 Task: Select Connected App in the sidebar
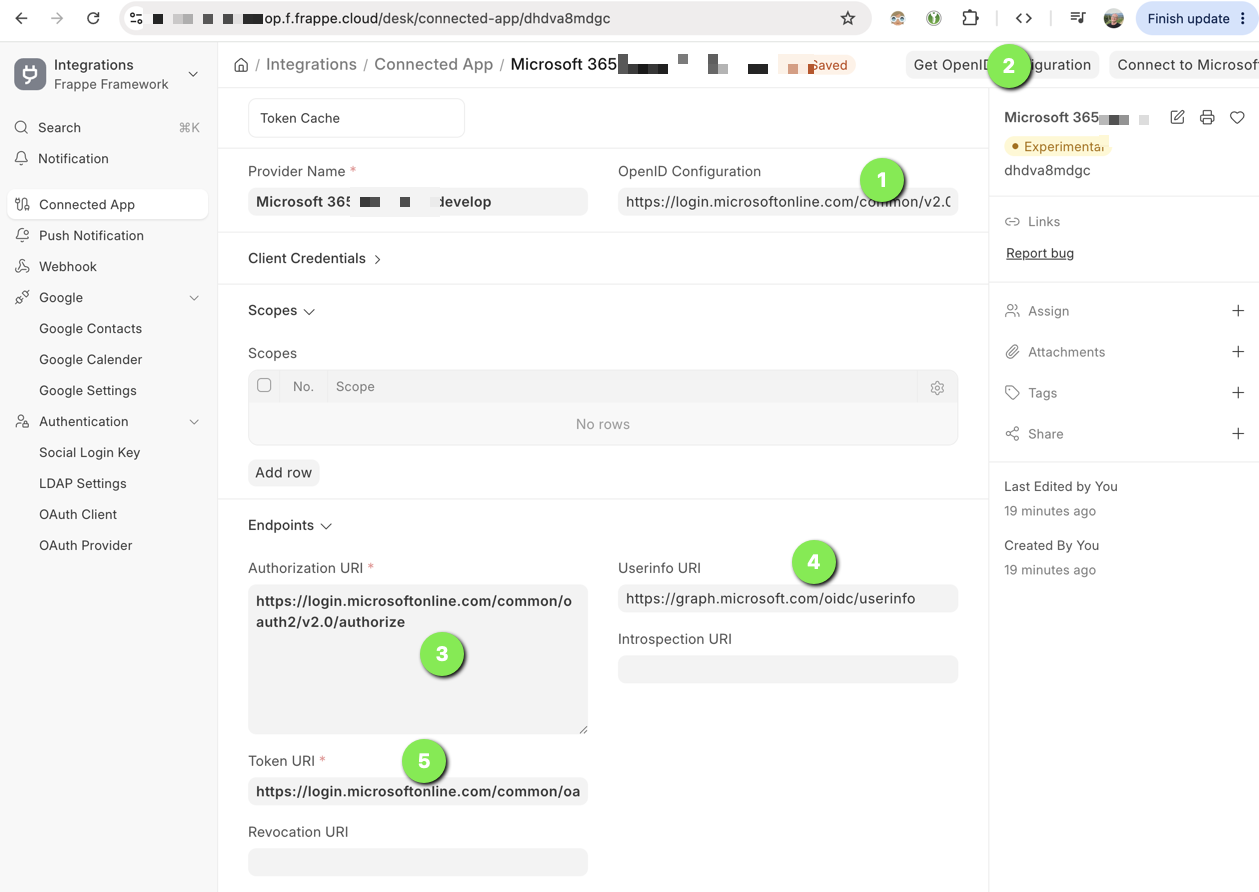tap(108, 204)
